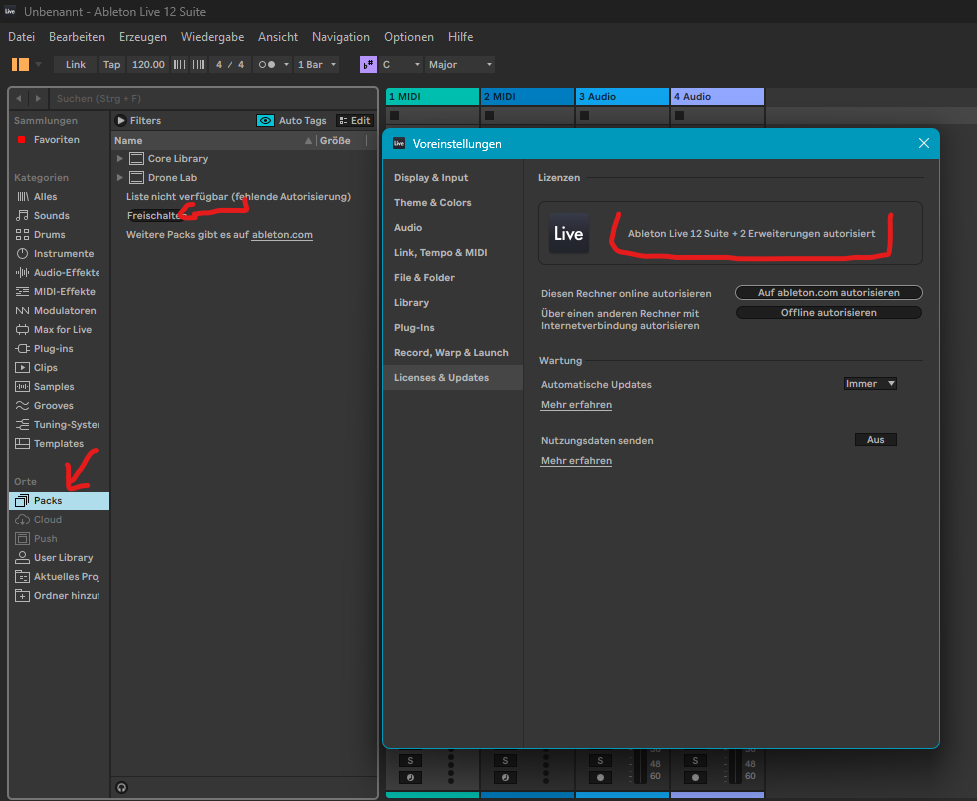The width and height of the screenshot is (977, 801).
Task: Click track 4 Audio volume fader
Action: tap(735, 766)
